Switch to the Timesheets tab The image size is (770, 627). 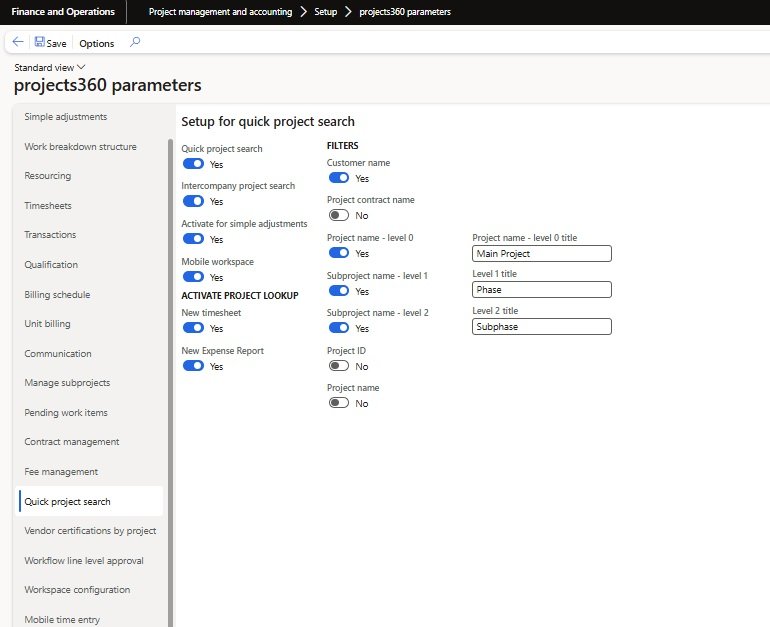[48, 206]
